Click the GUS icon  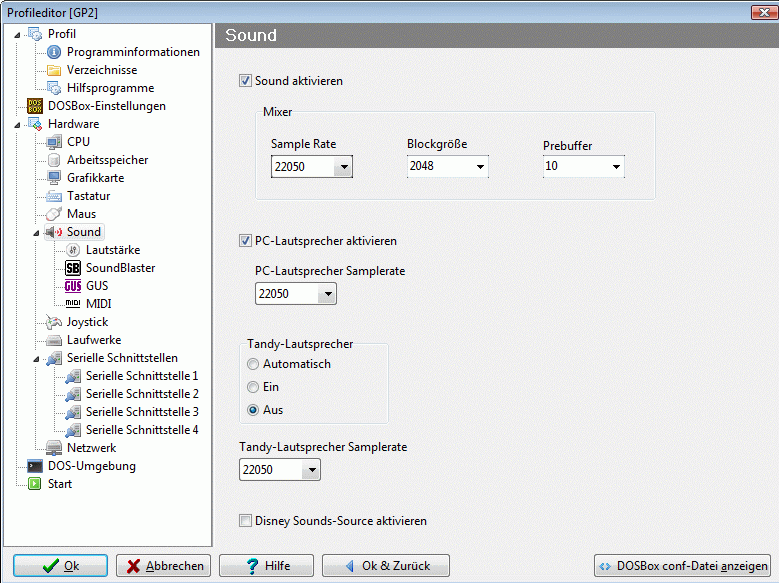tap(73, 286)
